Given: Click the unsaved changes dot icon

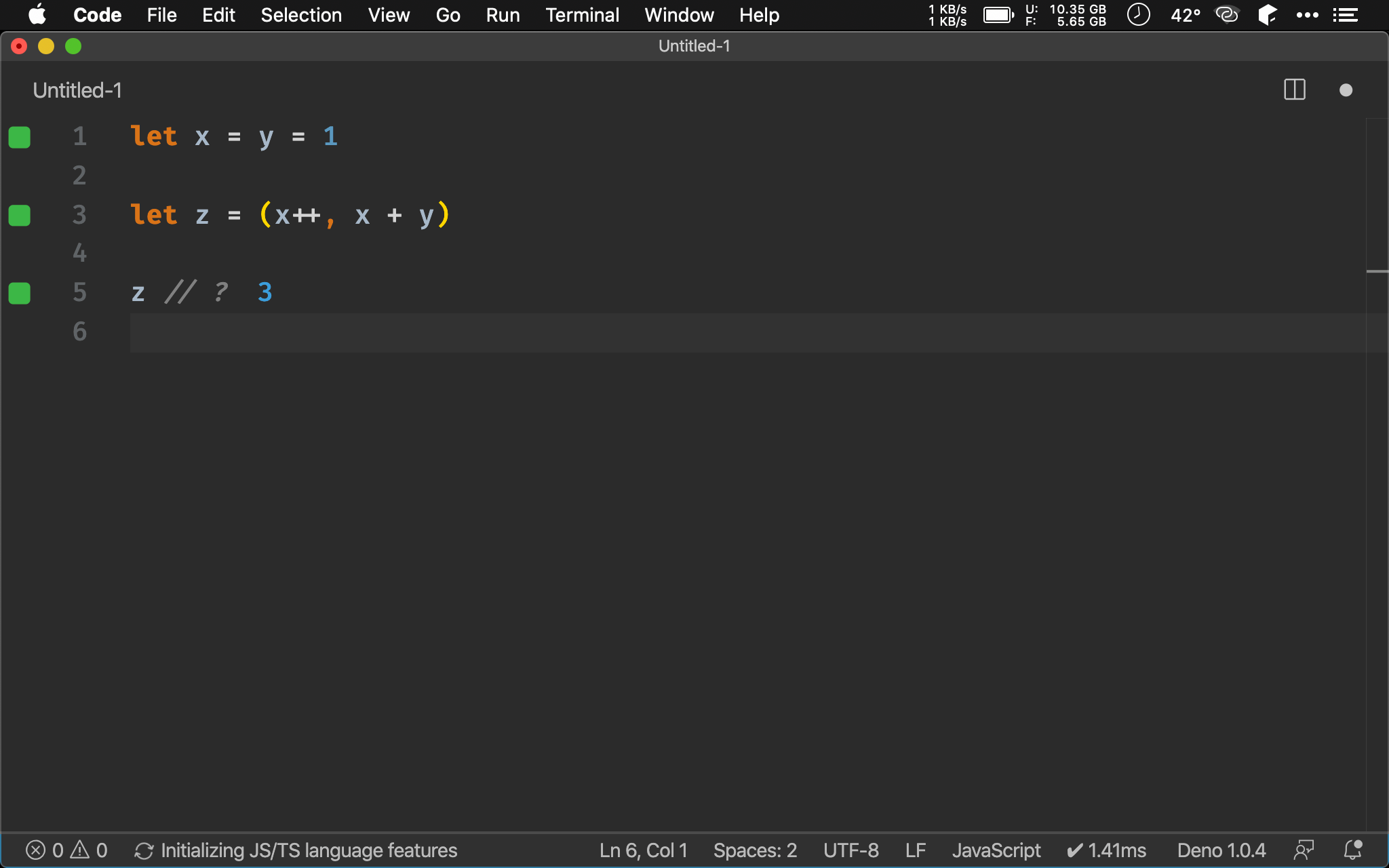Looking at the screenshot, I should 1346,90.
